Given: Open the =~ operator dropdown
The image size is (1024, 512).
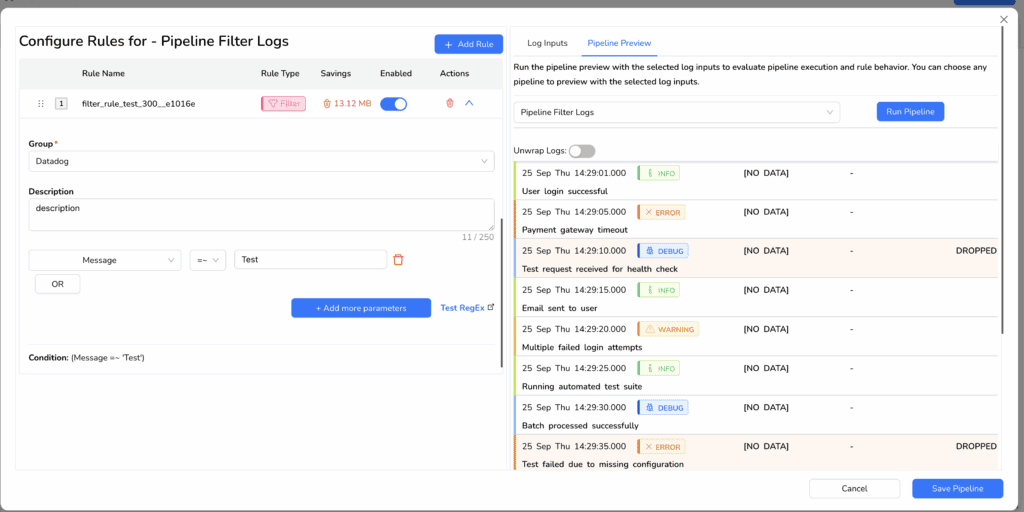Looking at the screenshot, I should click(208, 260).
